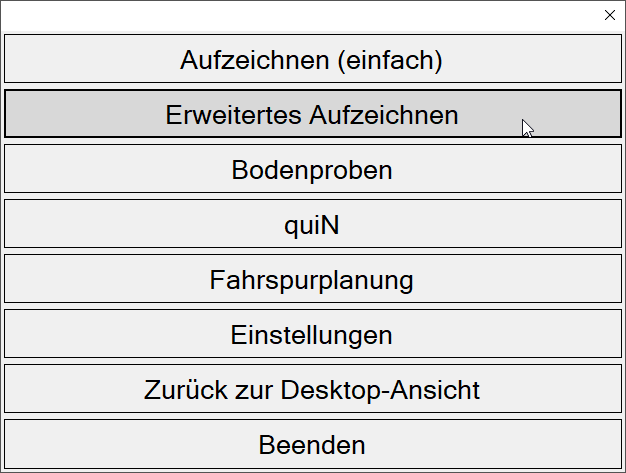
Task: Pick the quiN menu entry
Action: tap(312, 225)
